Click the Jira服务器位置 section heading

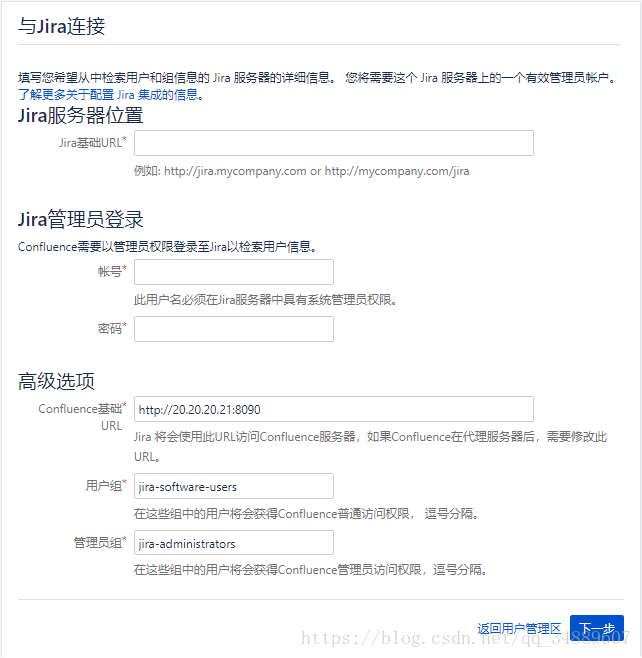coord(81,115)
